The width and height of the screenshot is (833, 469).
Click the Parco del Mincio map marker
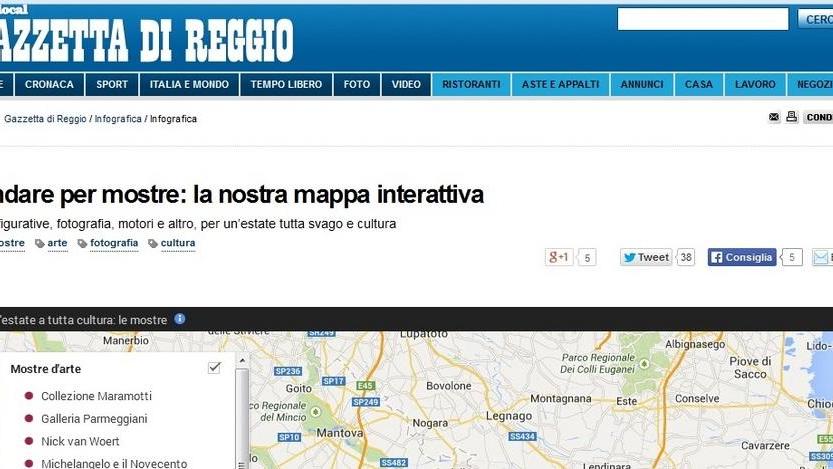click(316, 412)
